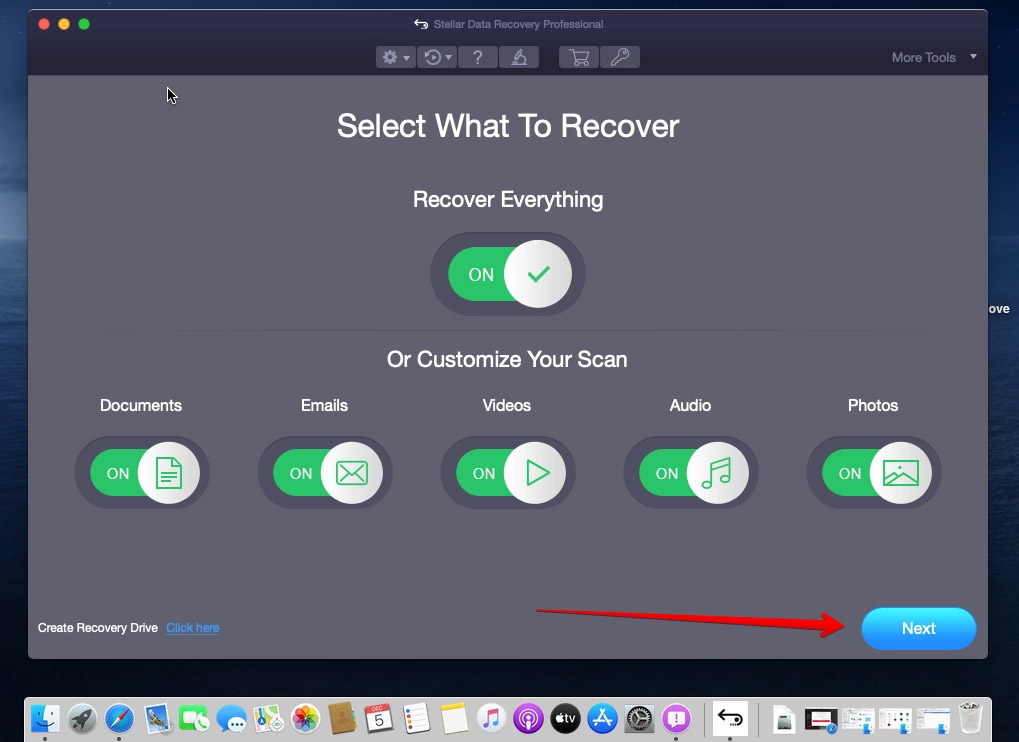The width and height of the screenshot is (1019, 742).
Task: Click the Recover Everything label
Action: click(x=508, y=199)
